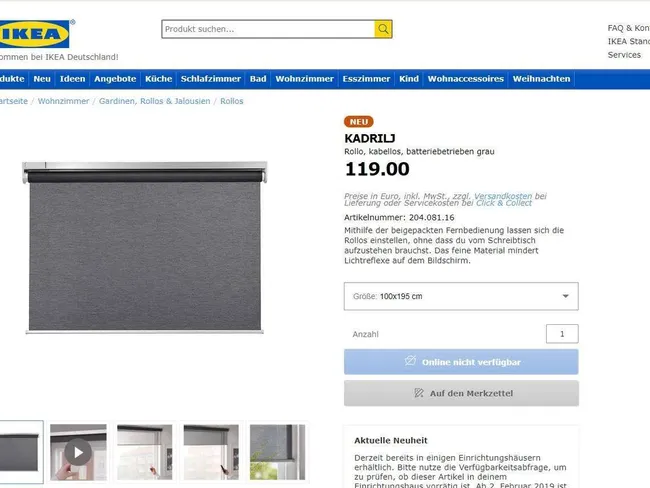Open the Schlafzimmer menu
Viewport: 650px width, 488px height.
pyautogui.click(x=211, y=79)
